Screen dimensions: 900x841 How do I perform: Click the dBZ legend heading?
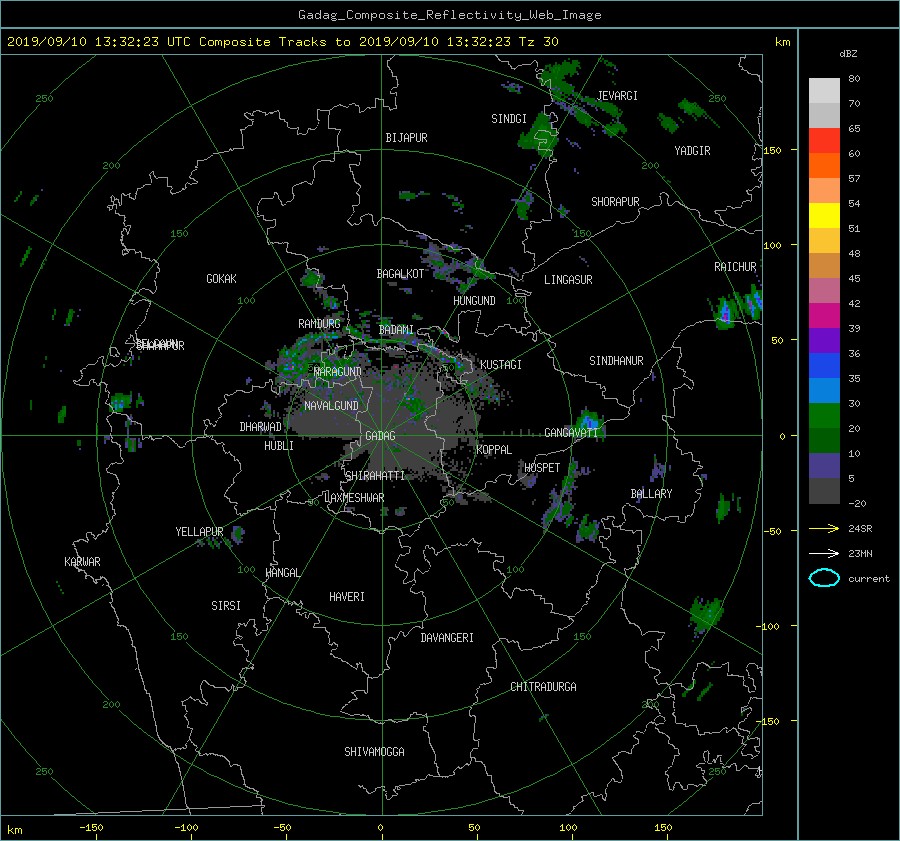click(x=848, y=54)
